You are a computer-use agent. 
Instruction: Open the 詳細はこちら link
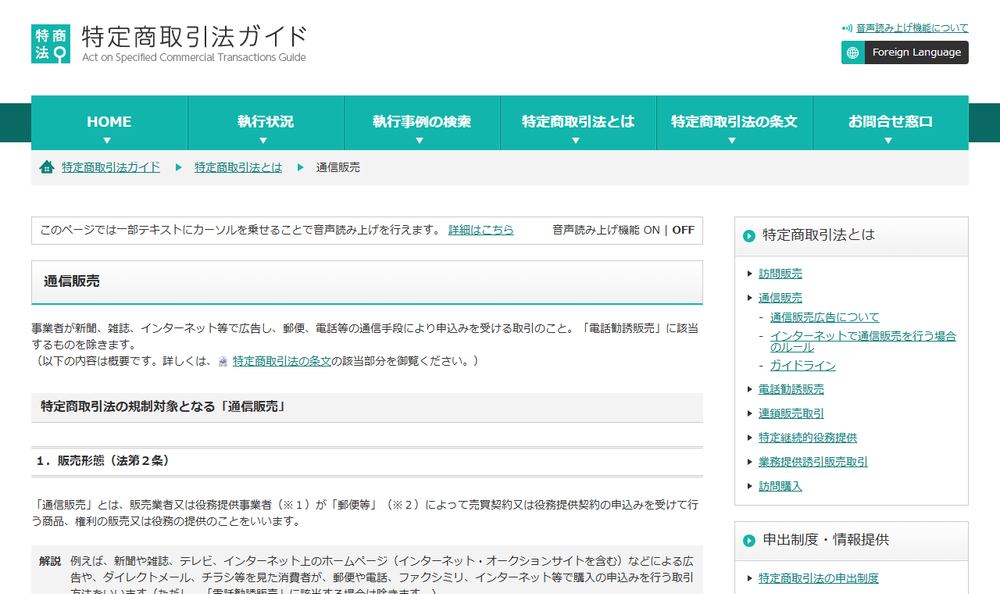point(481,230)
